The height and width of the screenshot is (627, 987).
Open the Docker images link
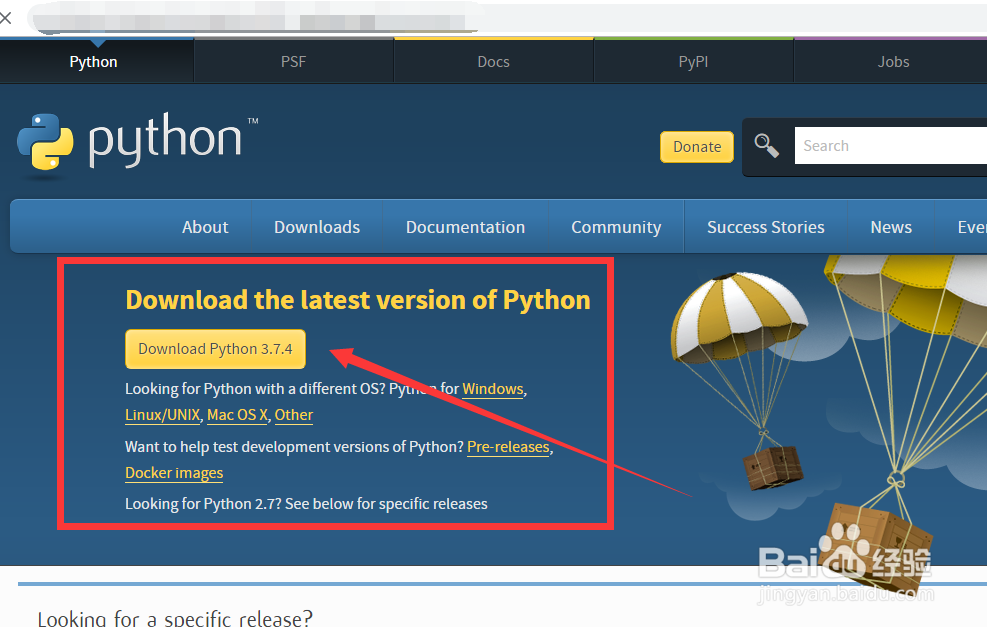point(174,473)
